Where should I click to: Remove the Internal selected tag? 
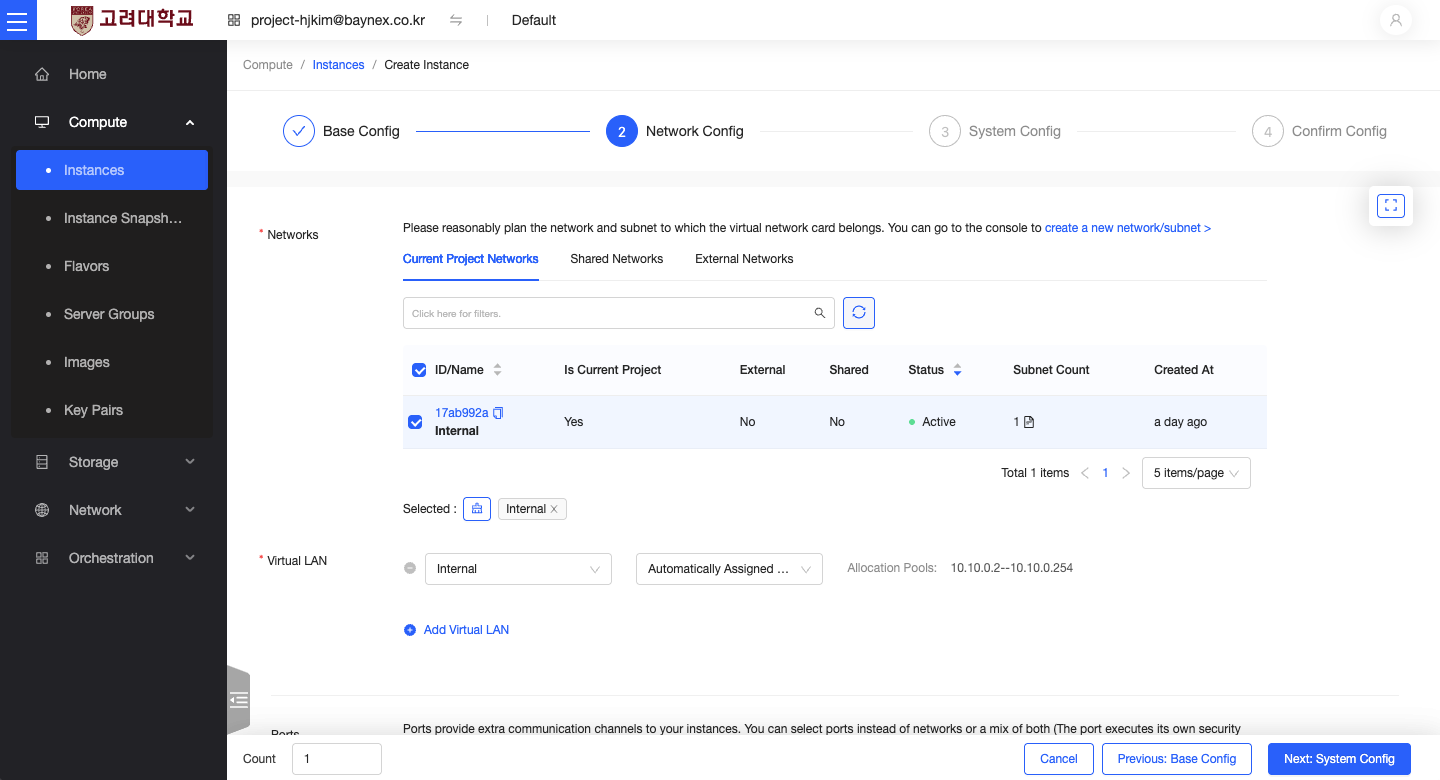[x=554, y=509]
